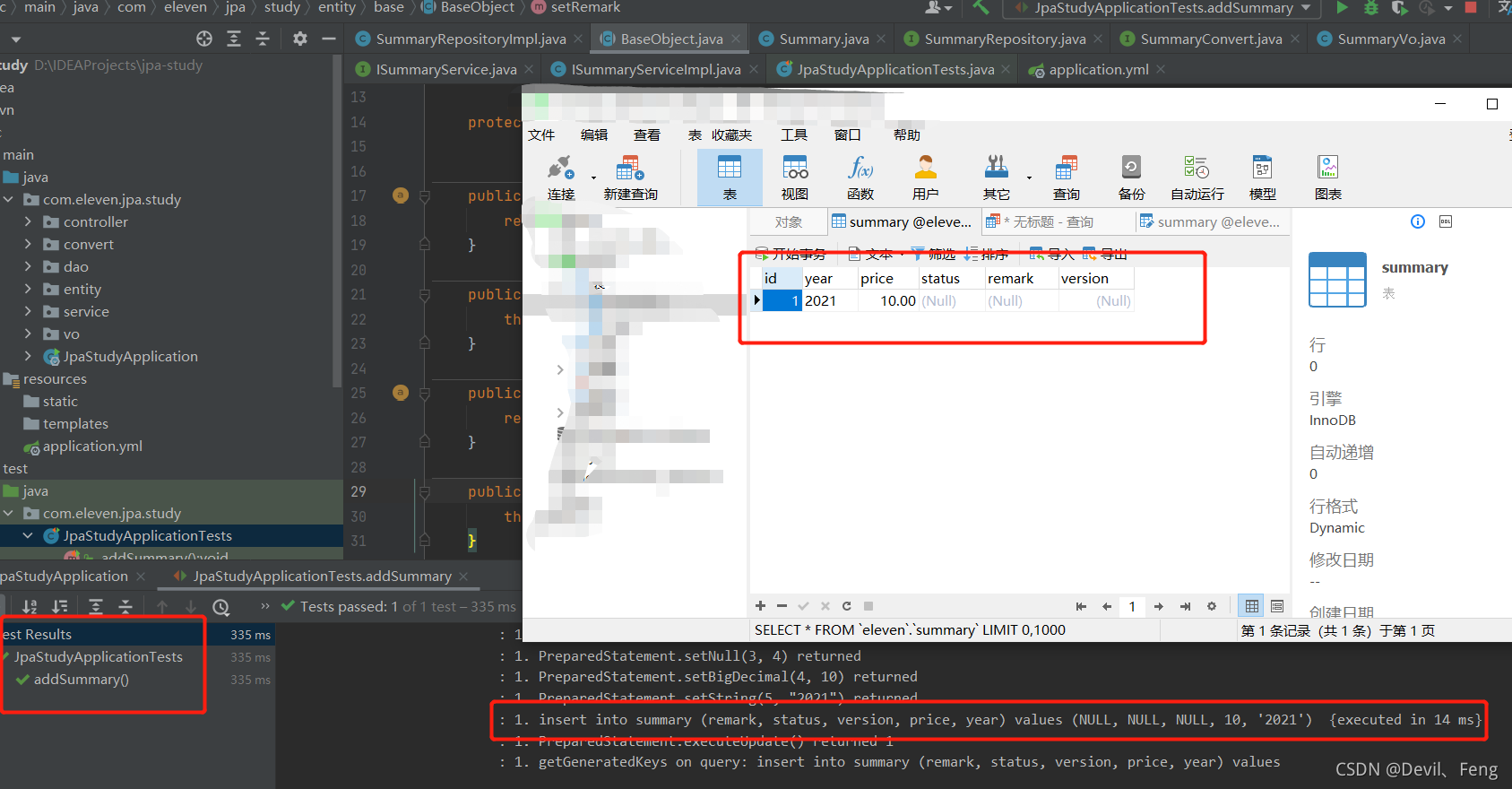This screenshot has width=1512, height=789.
Task: Debug the current run configuration
Action: coord(1370,7)
